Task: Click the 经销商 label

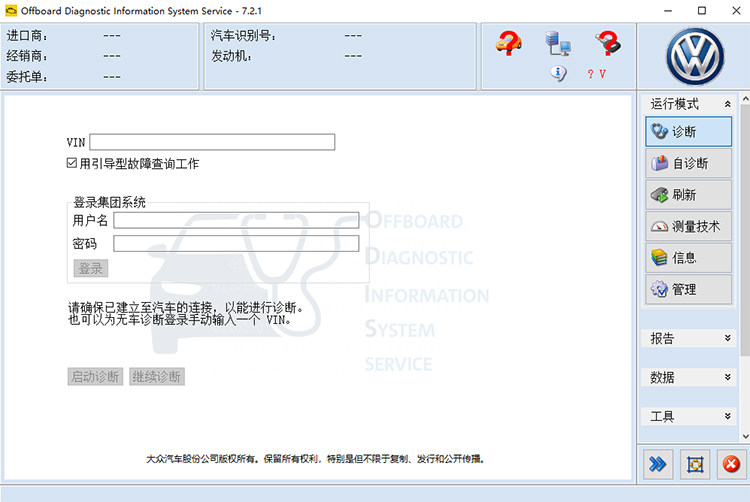Action: tap(27, 56)
